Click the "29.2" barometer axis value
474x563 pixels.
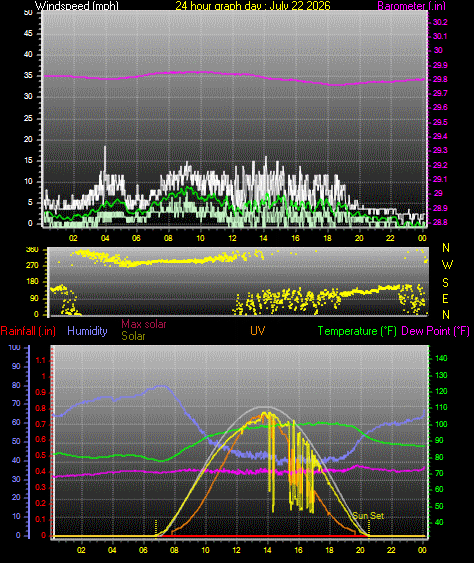[440, 165]
